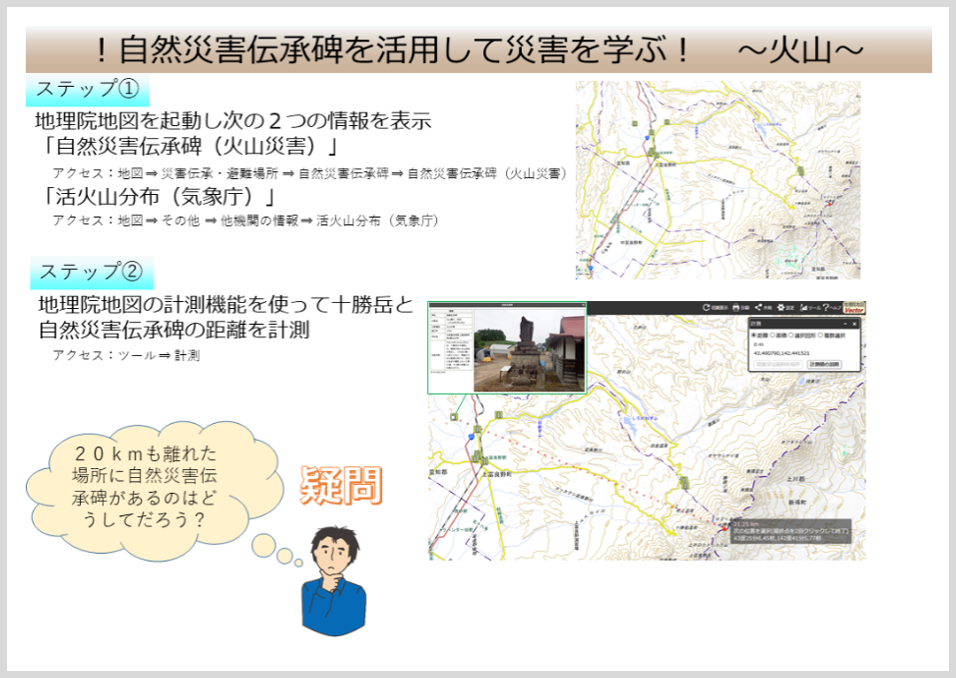Click the 計測値の説明 button
Image resolution: width=956 pixels, height=678 pixels.
(824, 364)
